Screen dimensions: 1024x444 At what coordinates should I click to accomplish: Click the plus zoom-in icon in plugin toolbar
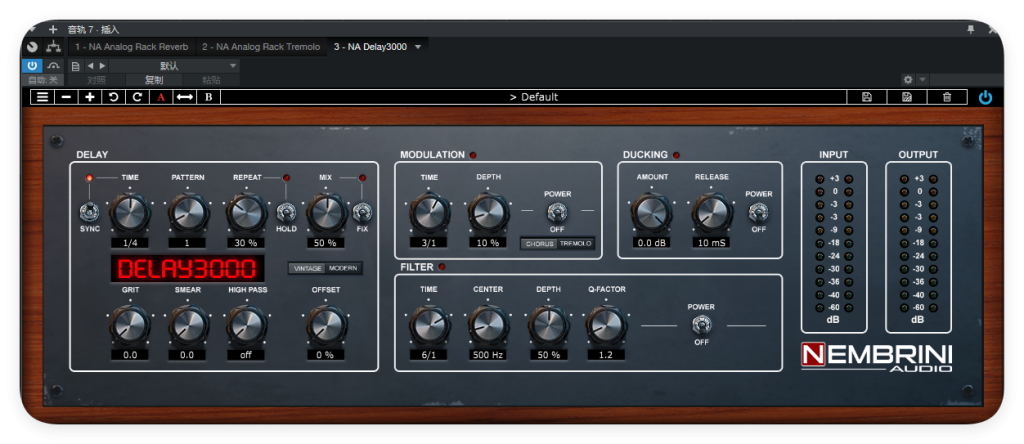89,97
